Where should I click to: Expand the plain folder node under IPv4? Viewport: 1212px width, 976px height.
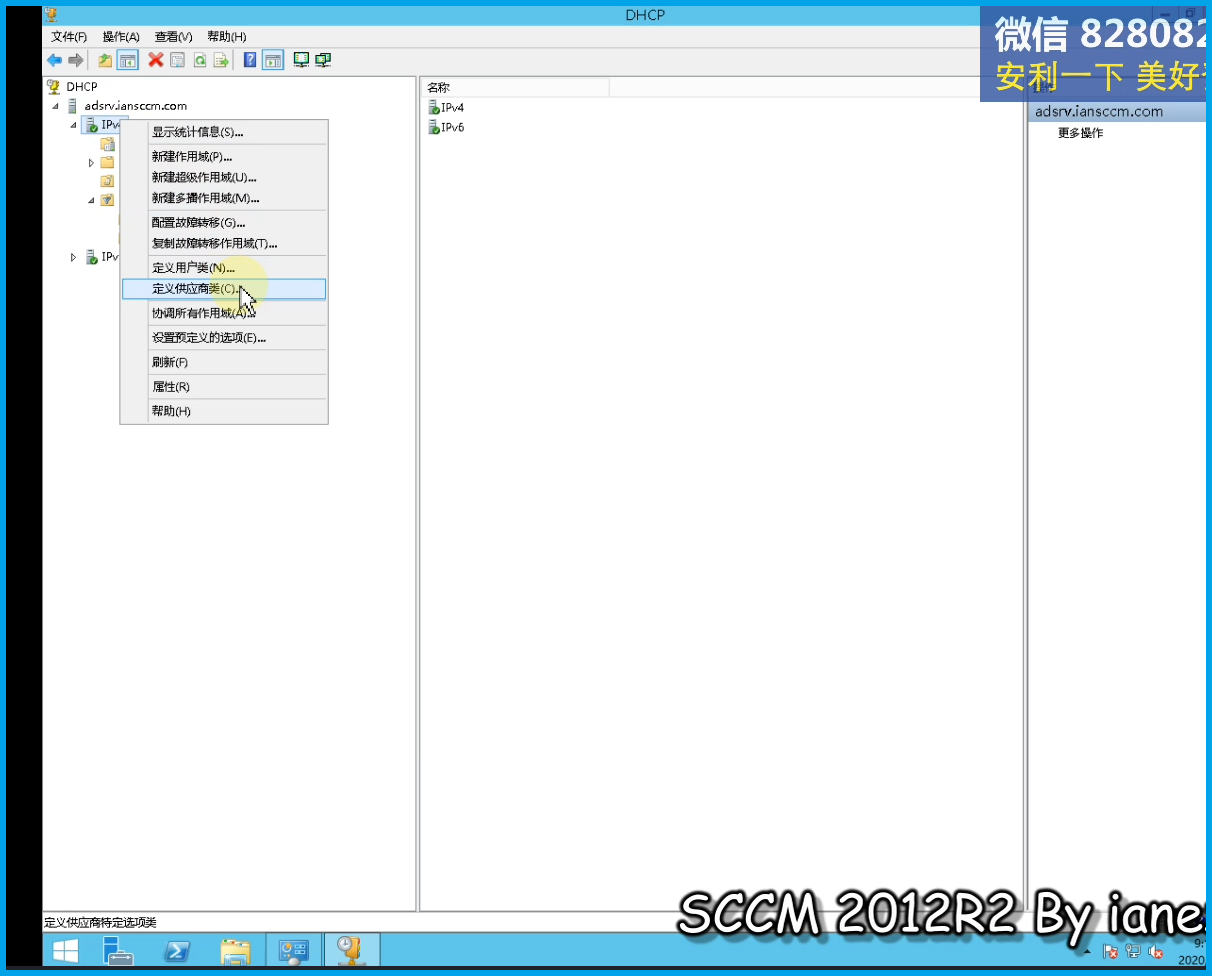point(91,162)
